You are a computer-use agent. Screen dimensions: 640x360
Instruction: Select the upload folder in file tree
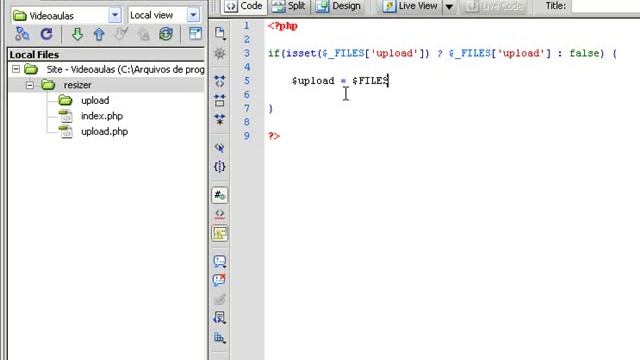coord(95,100)
